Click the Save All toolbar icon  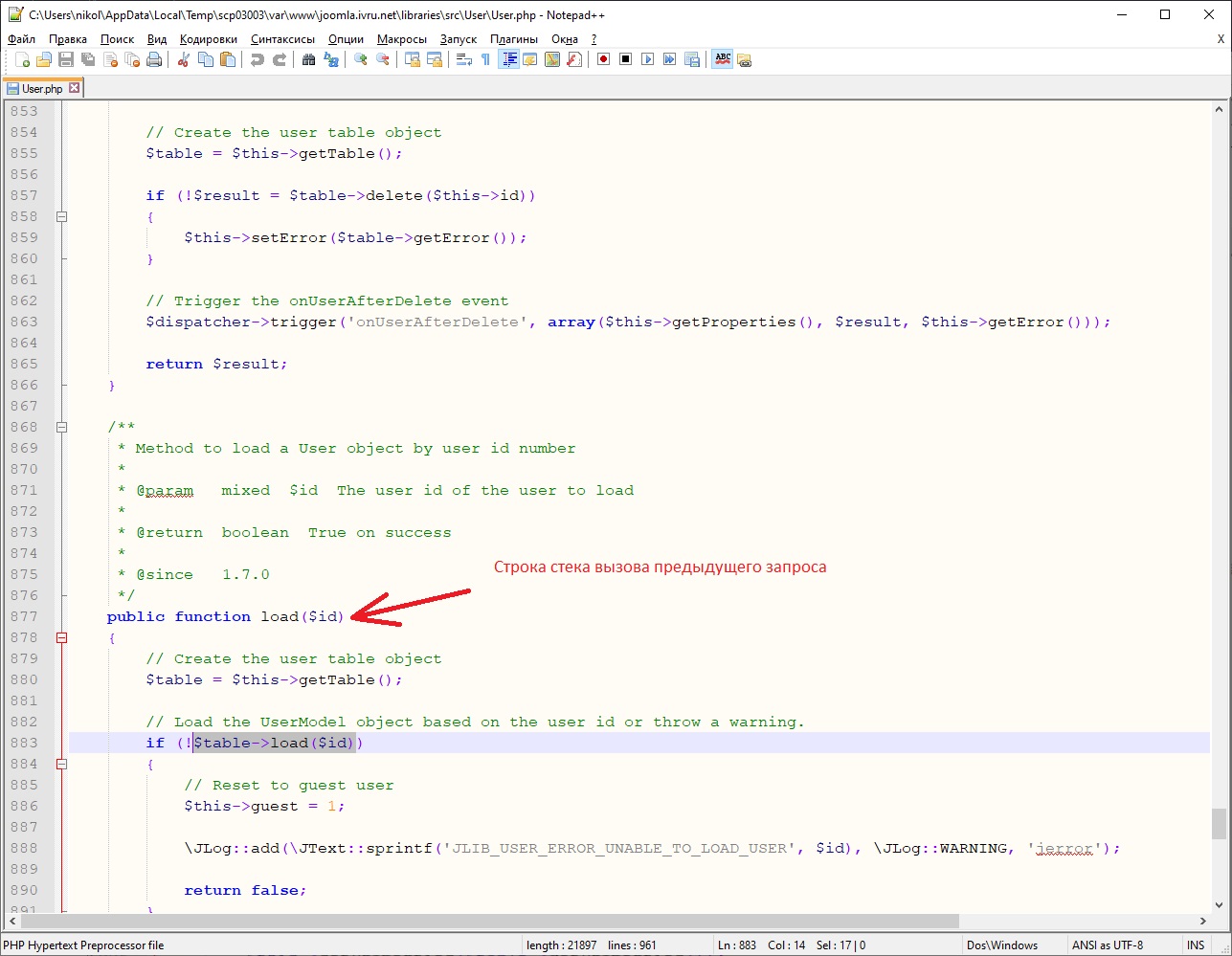pos(88,59)
